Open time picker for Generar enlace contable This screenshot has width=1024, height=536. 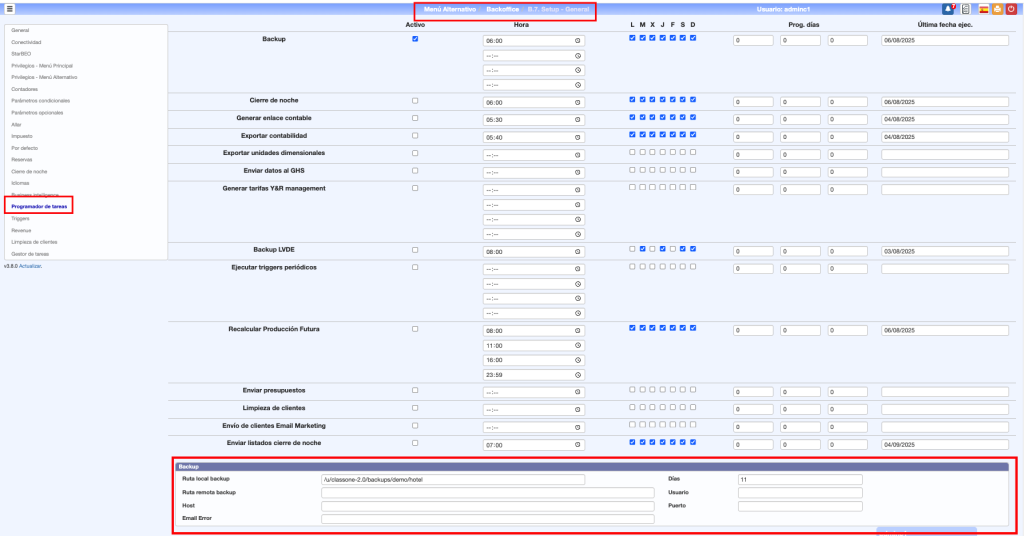578,119
